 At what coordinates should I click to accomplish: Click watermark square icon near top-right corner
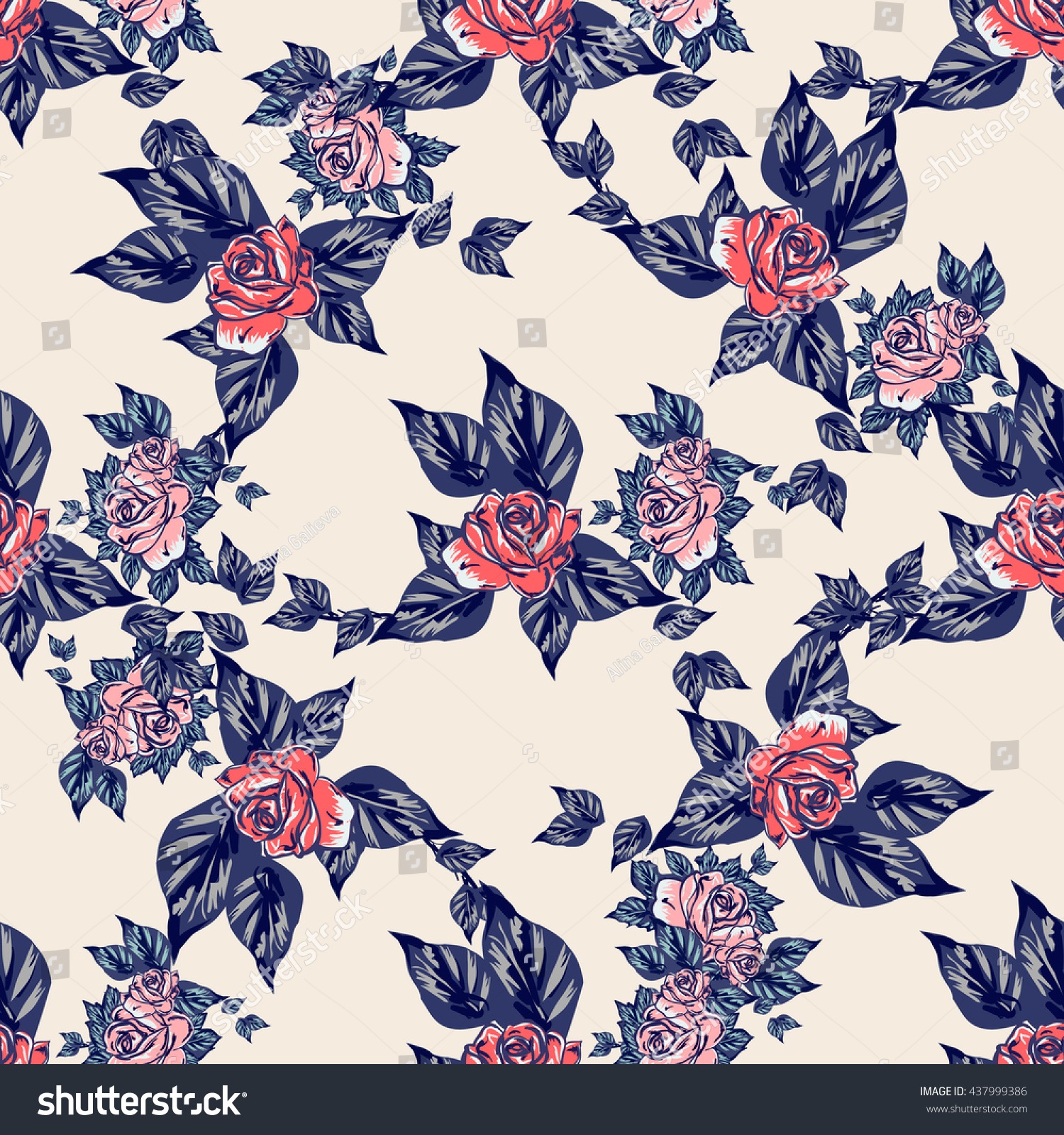[x=888, y=17]
